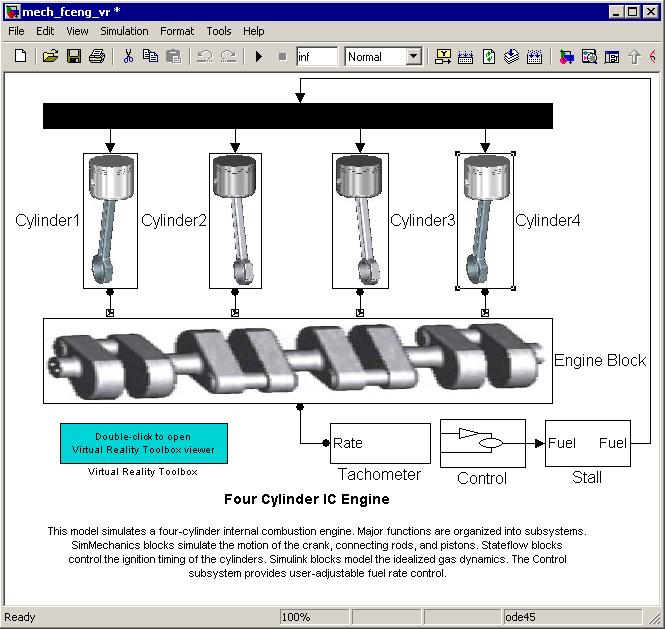665x629 pixels.
Task: Copy the selected block
Action: 150,56
